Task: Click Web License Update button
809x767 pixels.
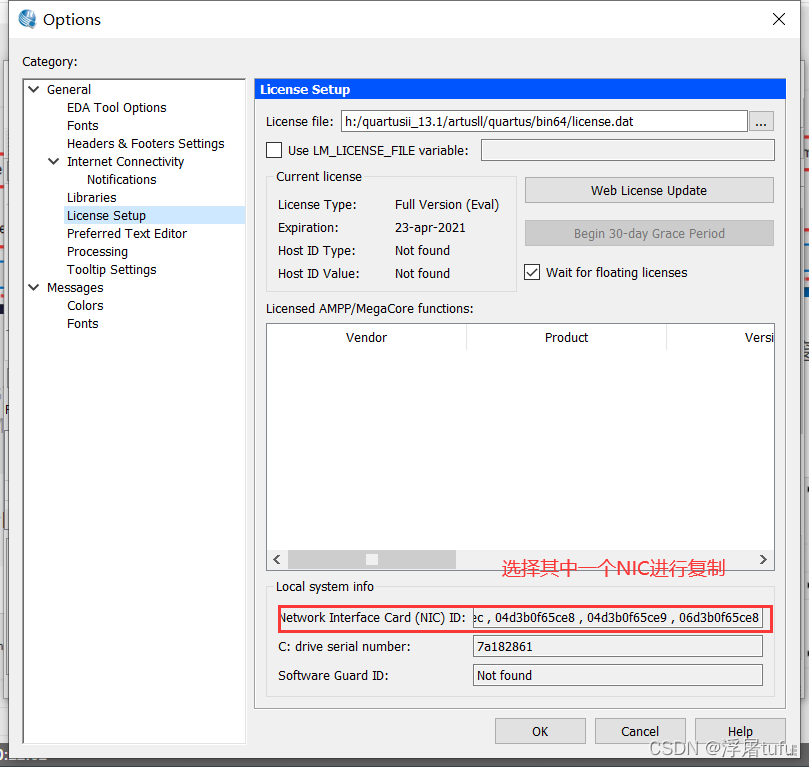Action: click(649, 190)
